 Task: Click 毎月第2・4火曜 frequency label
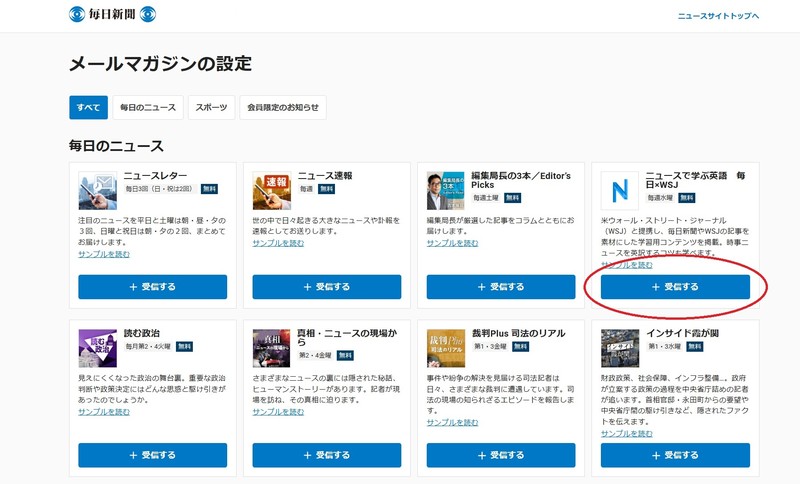tap(148, 347)
